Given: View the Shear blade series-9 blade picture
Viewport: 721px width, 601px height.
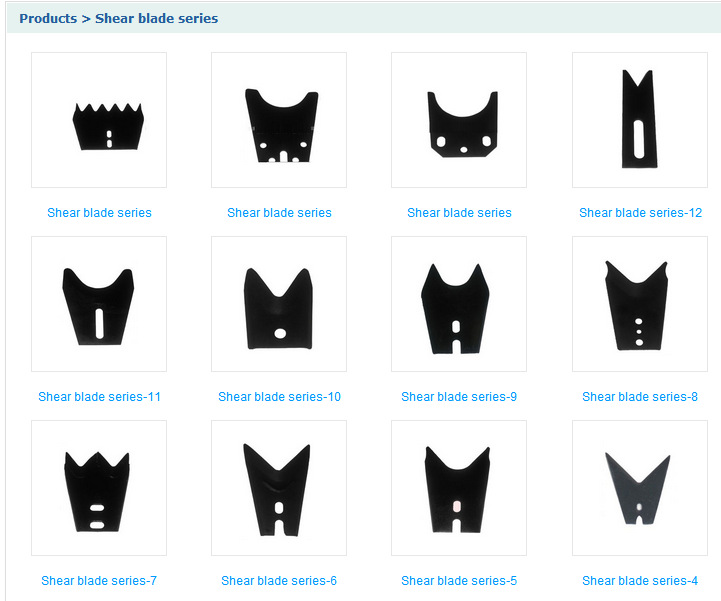Looking at the screenshot, I should pyautogui.click(x=459, y=304).
